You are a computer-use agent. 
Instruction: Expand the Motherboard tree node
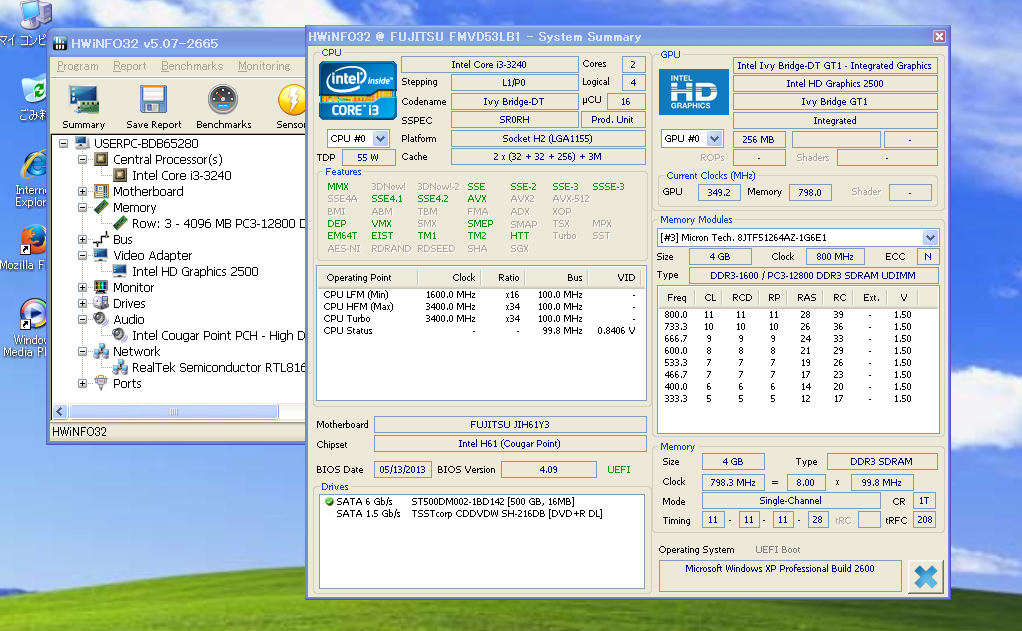pos(83,192)
